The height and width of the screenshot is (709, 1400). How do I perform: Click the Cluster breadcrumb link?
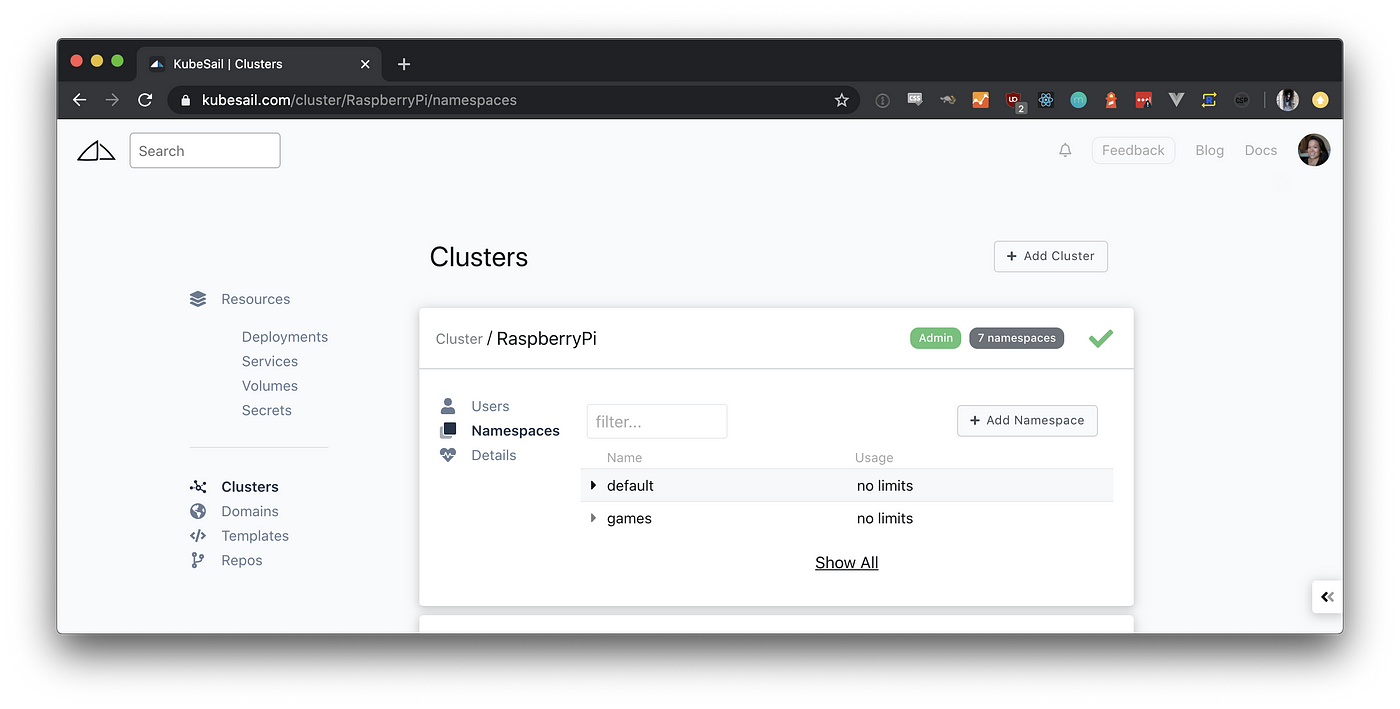click(x=459, y=339)
